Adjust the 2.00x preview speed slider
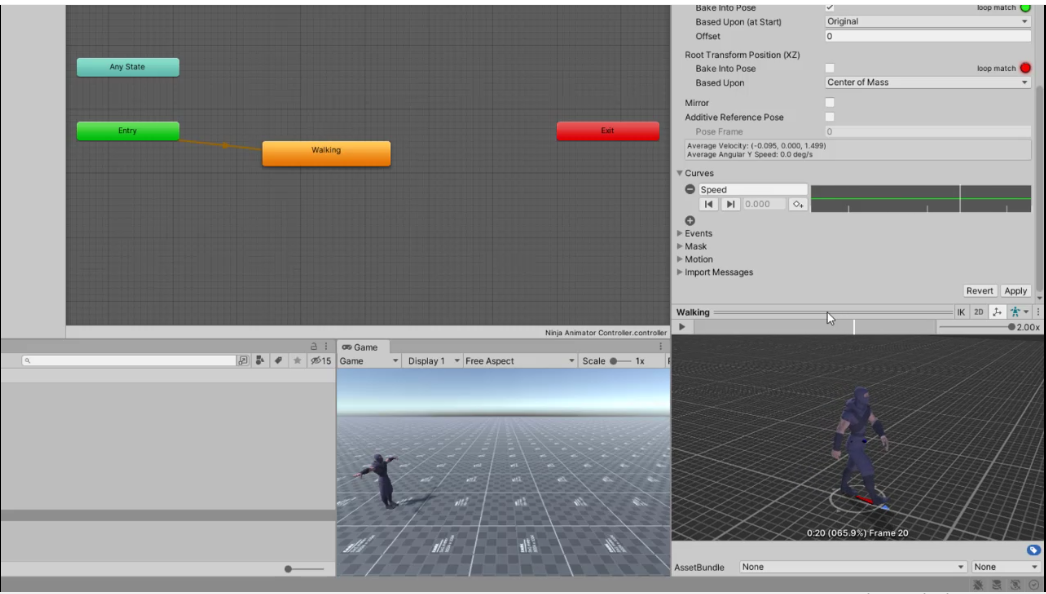This screenshot has height=594, width=1046. point(1010,325)
